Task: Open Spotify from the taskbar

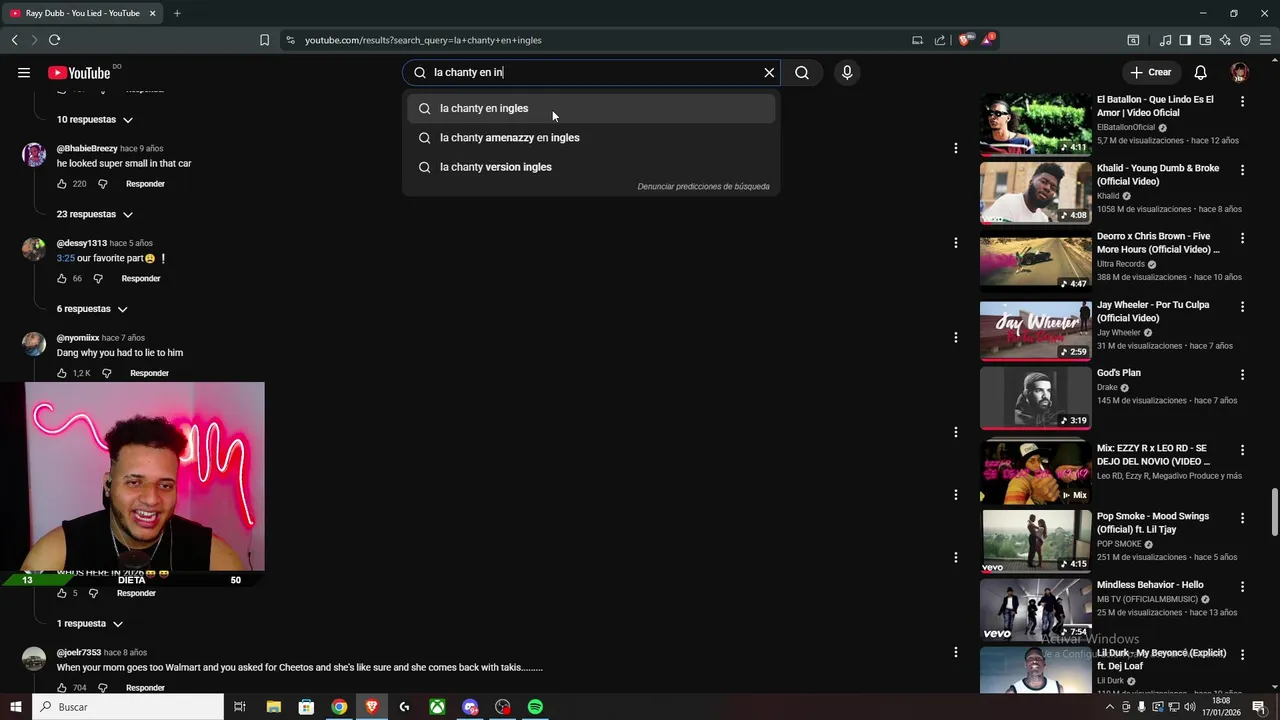Action: tap(535, 707)
